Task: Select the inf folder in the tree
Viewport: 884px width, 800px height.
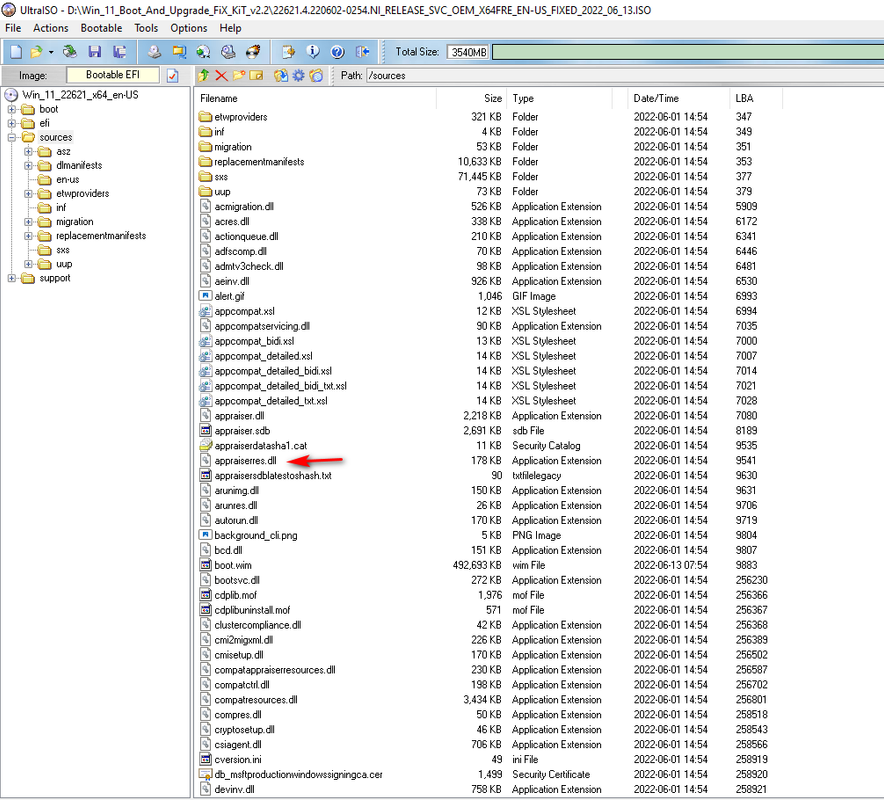Action: point(61,208)
